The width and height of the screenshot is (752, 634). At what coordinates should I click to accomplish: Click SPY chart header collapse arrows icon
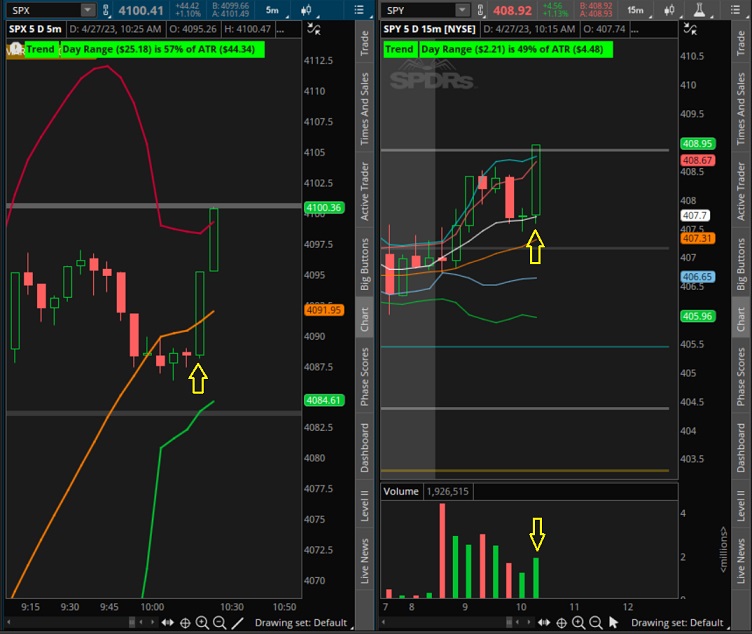(x=690, y=29)
